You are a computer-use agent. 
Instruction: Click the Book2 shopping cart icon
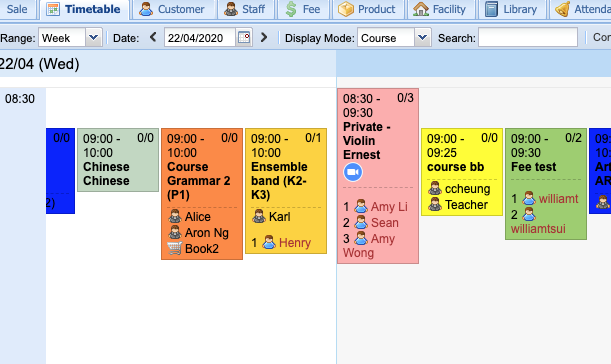point(175,248)
